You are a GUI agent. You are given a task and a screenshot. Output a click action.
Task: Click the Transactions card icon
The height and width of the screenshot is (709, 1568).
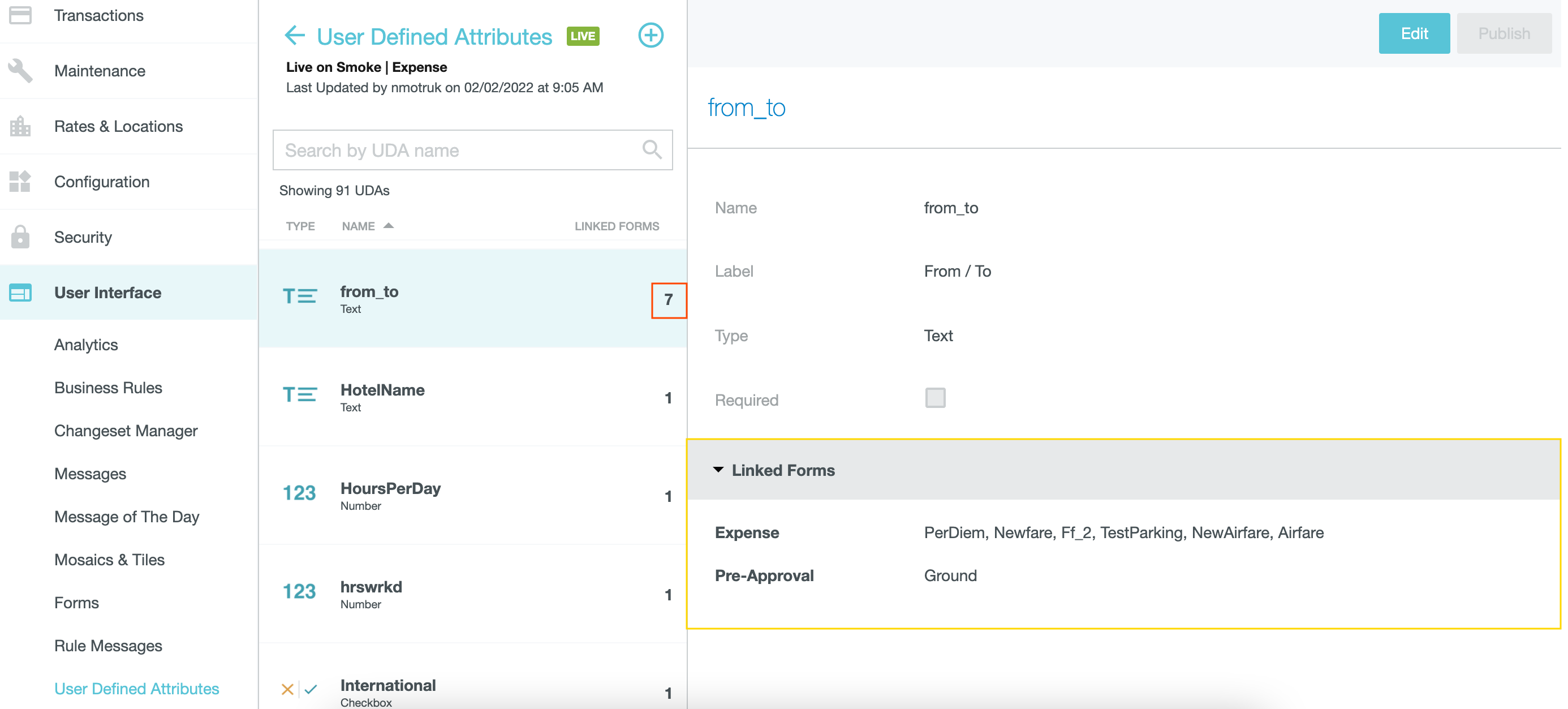21,15
